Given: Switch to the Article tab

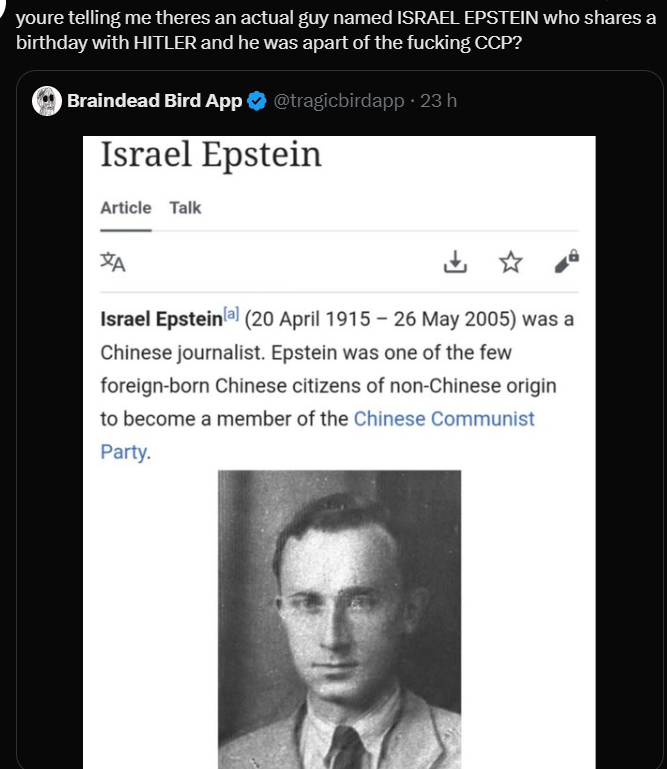Looking at the screenshot, I should tap(126, 208).
